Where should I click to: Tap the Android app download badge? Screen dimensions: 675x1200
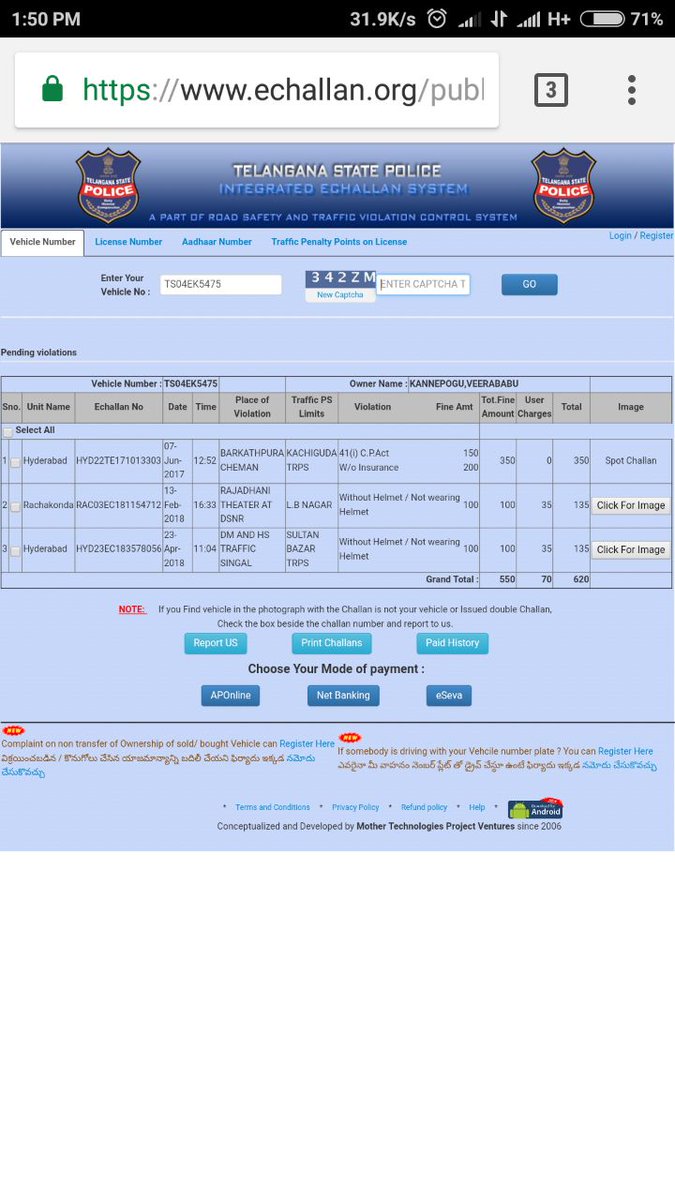point(535,808)
